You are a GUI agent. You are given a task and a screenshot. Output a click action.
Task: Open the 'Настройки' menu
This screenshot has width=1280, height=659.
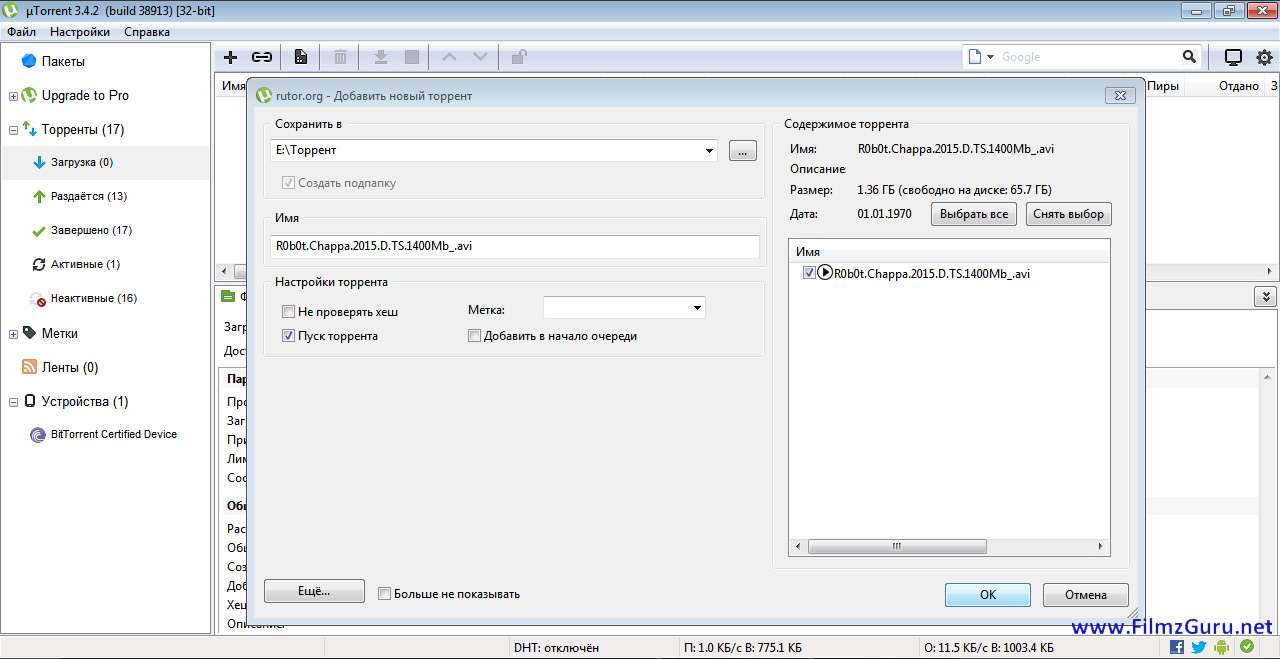[80, 32]
